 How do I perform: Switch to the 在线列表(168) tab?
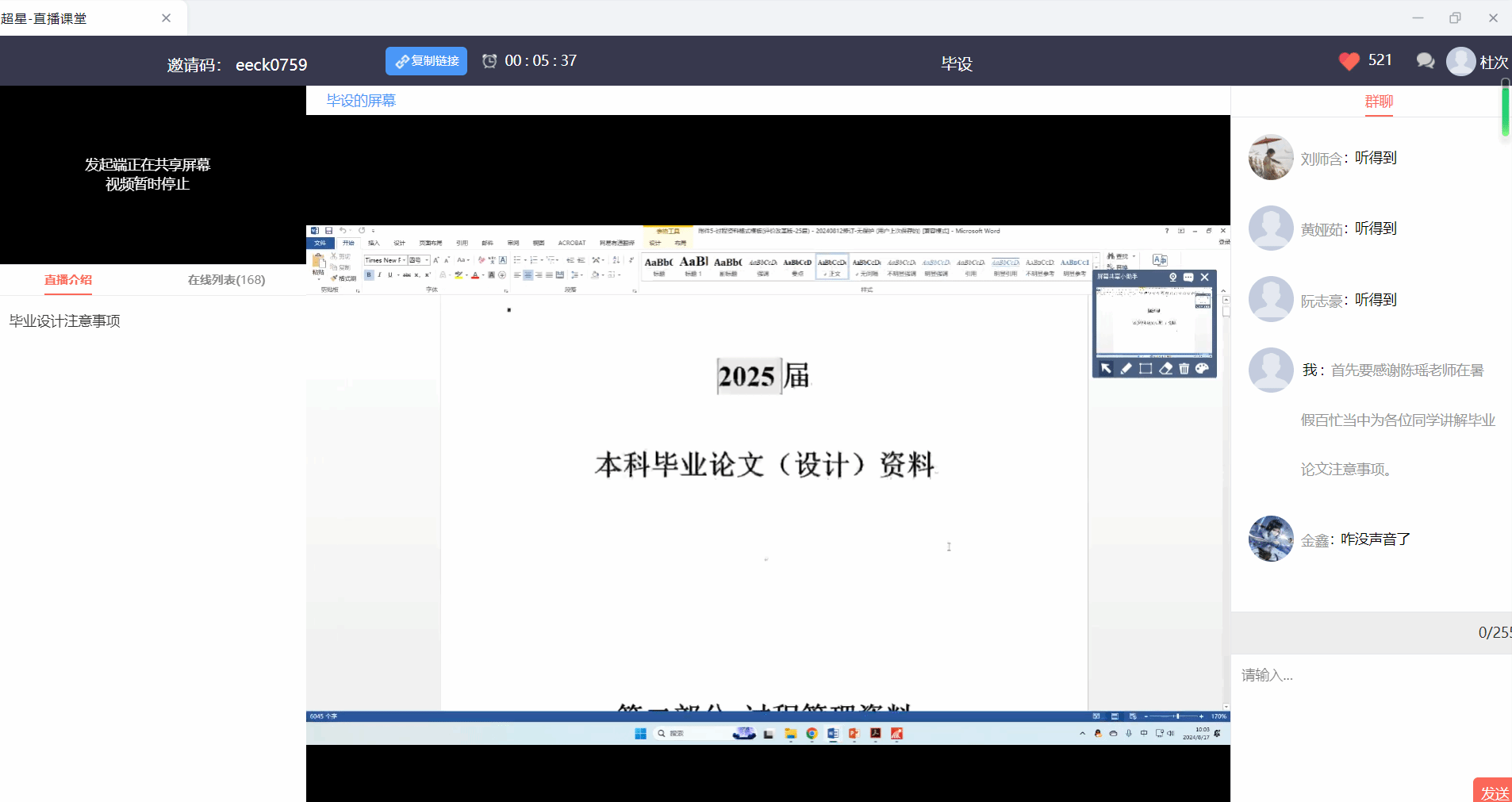click(226, 280)
